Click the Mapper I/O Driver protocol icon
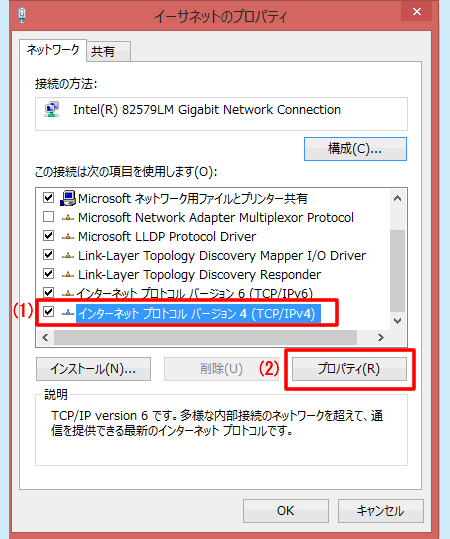450x539 pixels. (68, 255)
